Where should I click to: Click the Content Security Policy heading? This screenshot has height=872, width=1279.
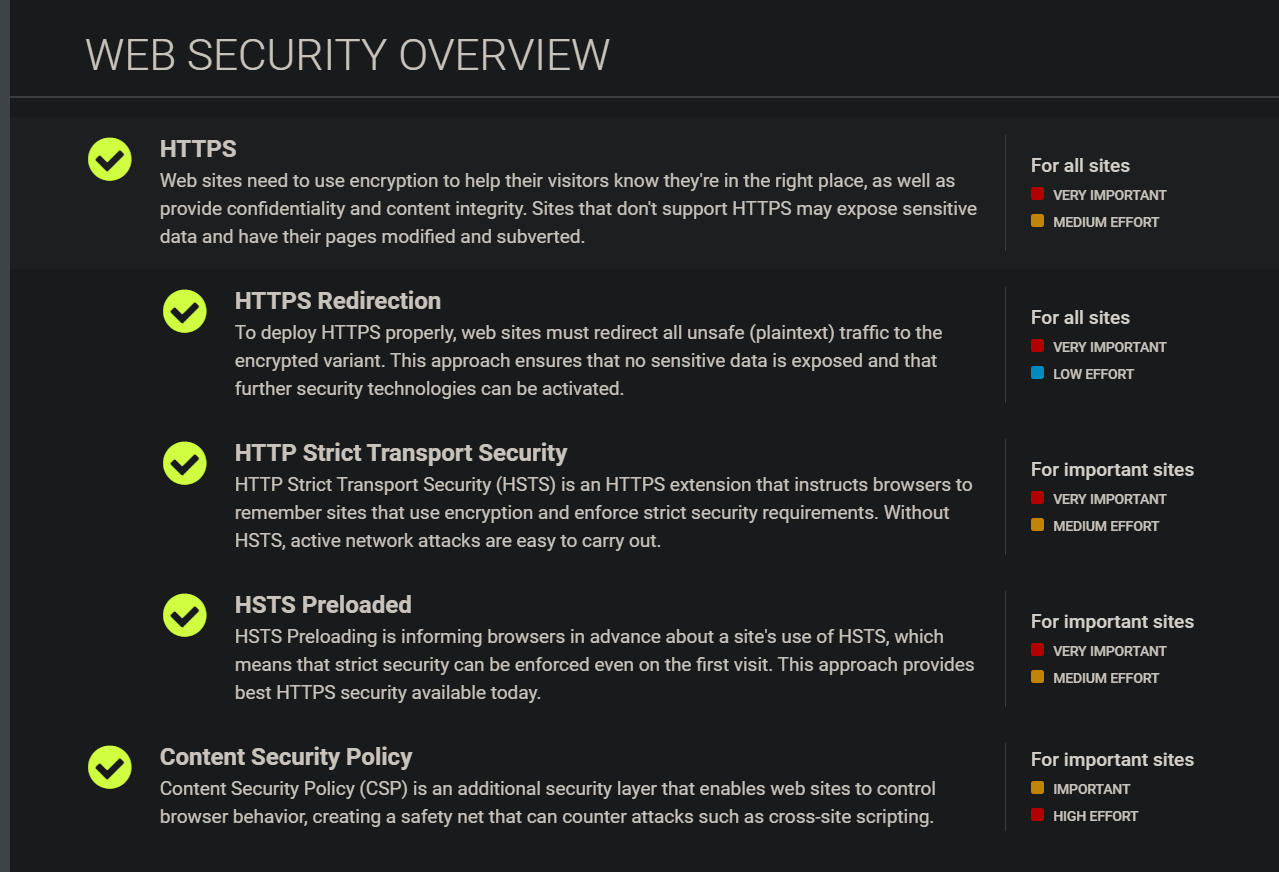coord(286,757)
